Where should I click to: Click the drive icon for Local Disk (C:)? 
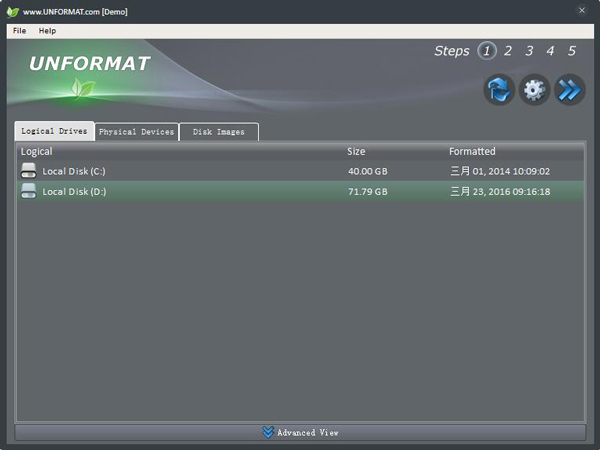point(29,171)
